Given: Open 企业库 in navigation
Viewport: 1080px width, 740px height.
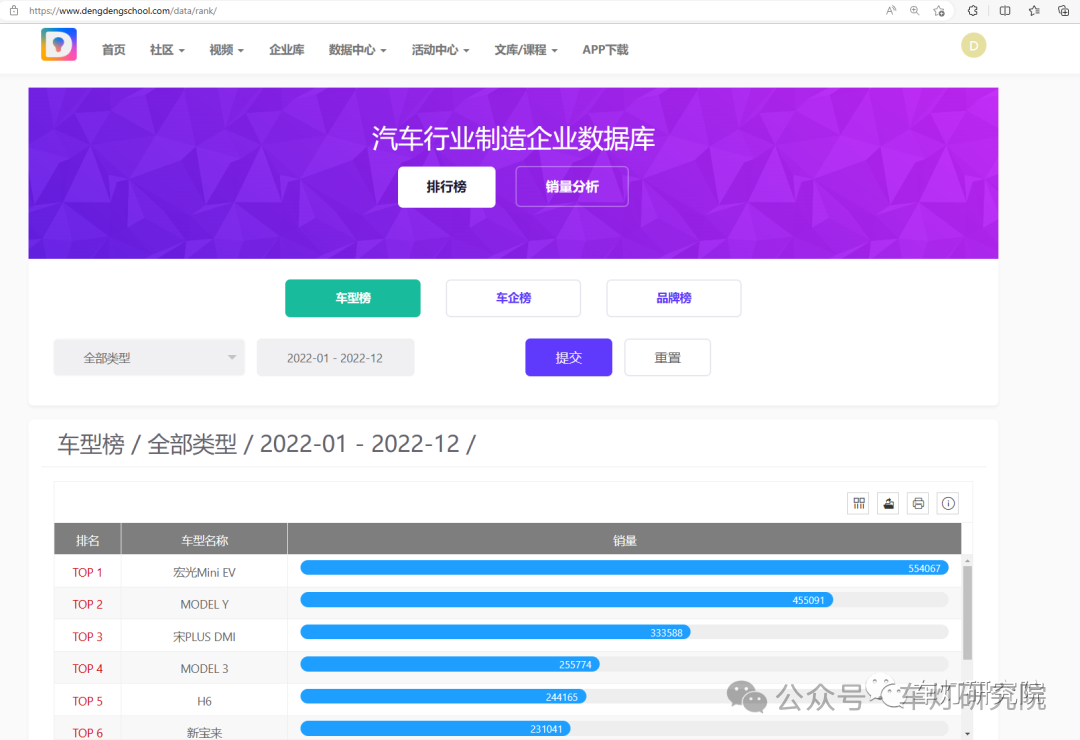Looking at the screenshot, I should (x=287, y=50).
